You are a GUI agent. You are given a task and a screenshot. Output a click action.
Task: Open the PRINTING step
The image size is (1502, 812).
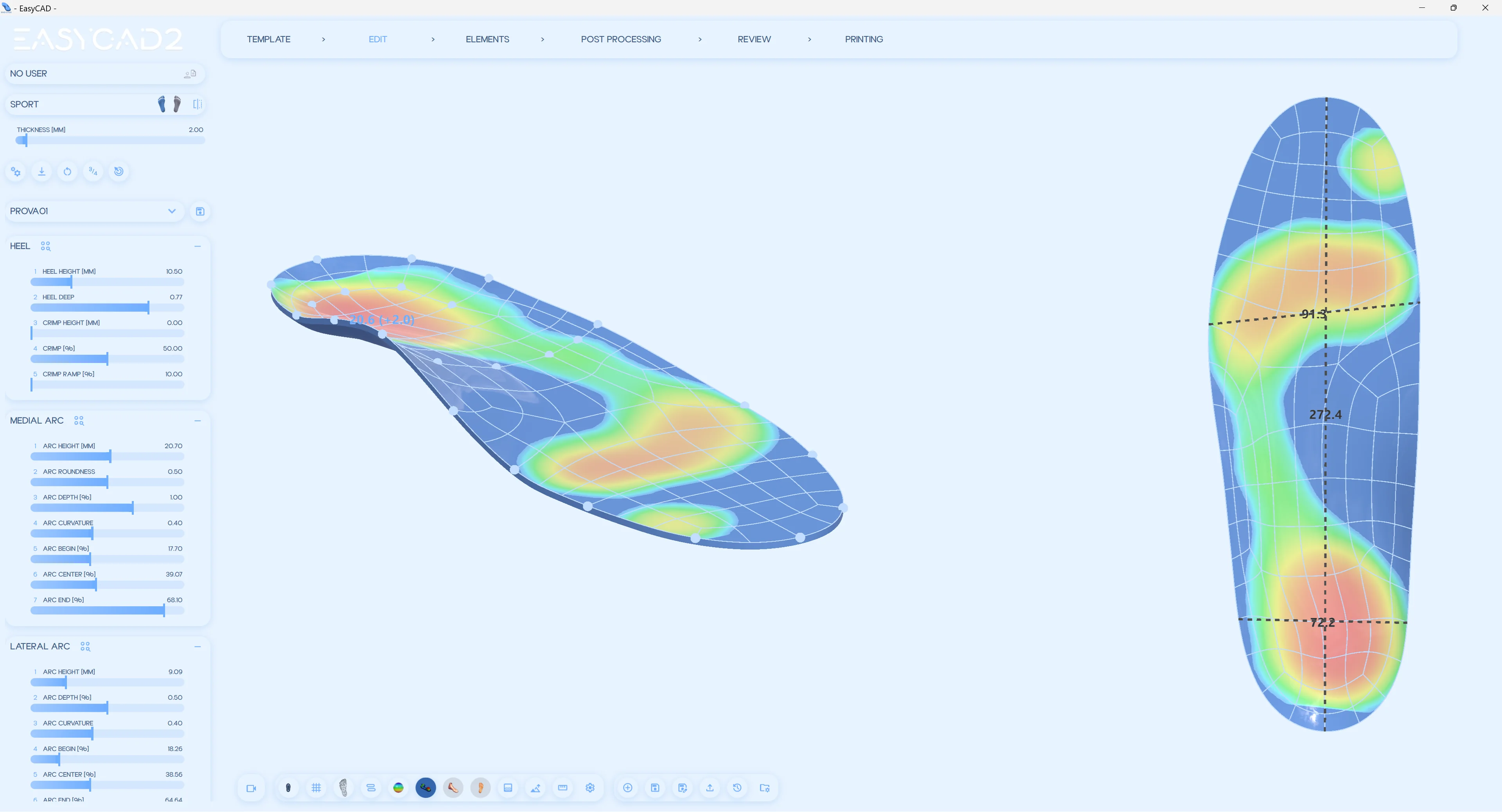864,39
